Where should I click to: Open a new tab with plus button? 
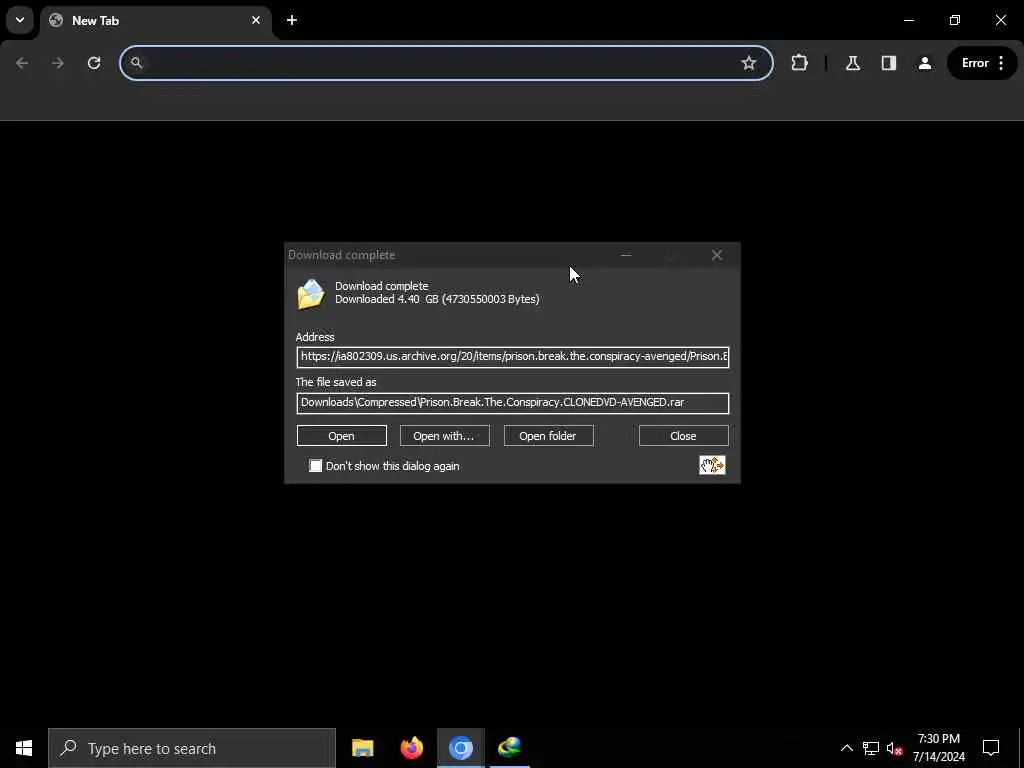(292, 20)
